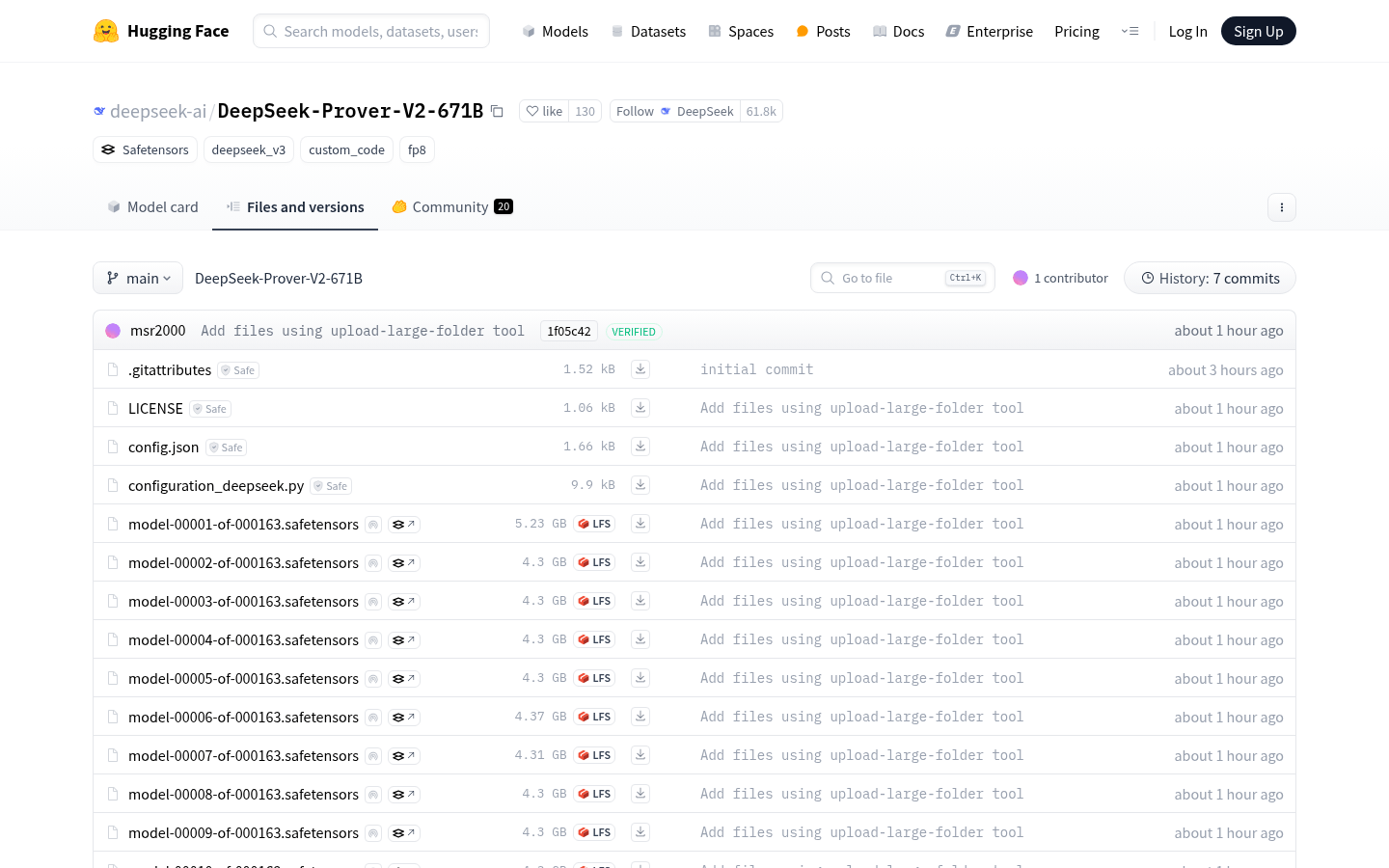This screenshot has width=1389, height=868.
Task: Open the Community tab
Action: [452, 206]
